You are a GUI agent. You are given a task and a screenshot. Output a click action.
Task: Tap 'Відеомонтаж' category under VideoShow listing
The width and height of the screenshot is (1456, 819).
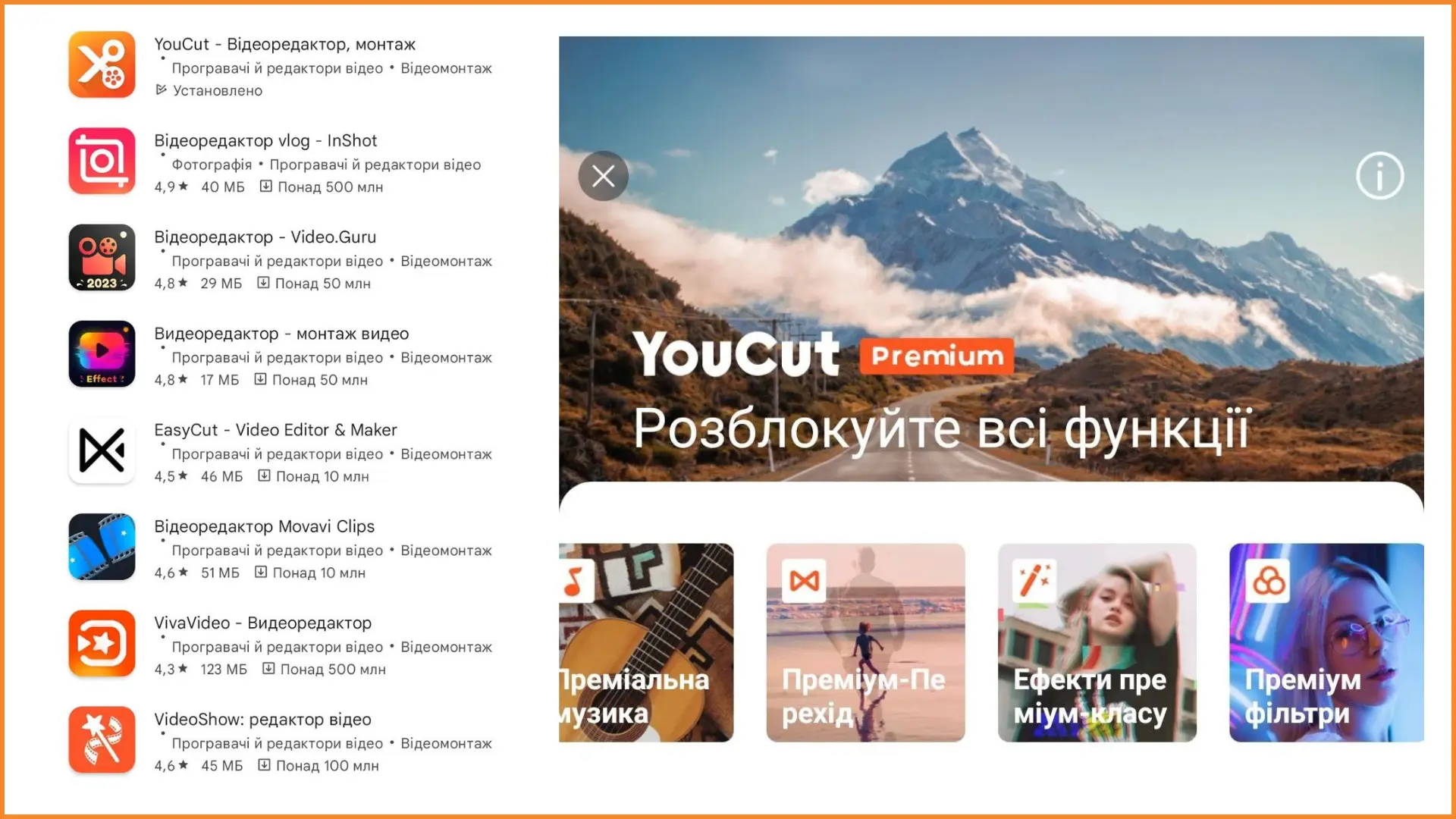[x=446, y=743]
